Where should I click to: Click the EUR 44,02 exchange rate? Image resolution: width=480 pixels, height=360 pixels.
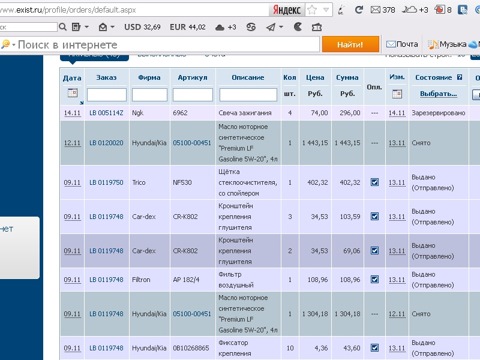[x=187, y=27]
